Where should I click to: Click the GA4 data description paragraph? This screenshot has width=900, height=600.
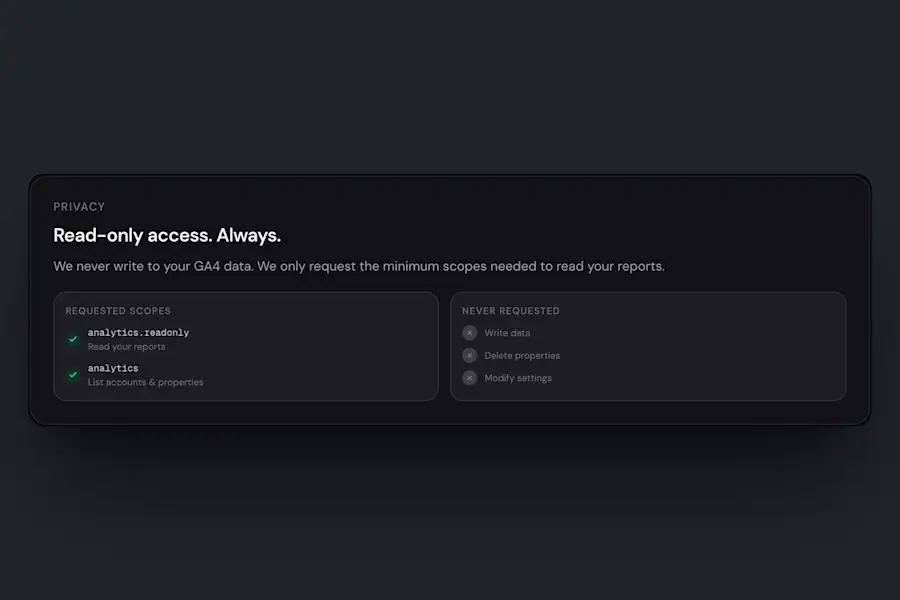pyautogui.click(x=359, y=266)
